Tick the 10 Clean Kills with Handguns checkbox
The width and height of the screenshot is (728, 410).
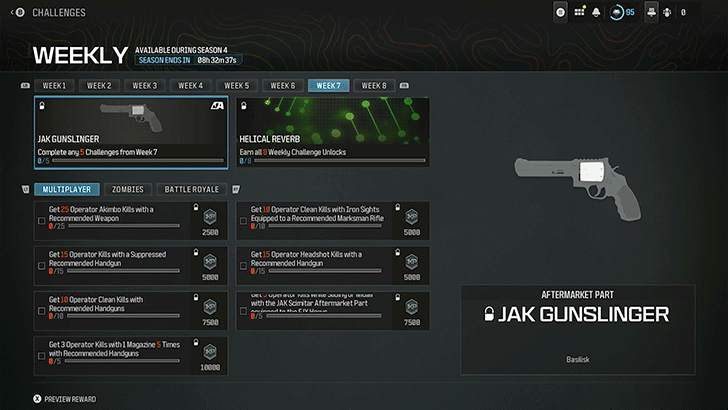(41, 311)
